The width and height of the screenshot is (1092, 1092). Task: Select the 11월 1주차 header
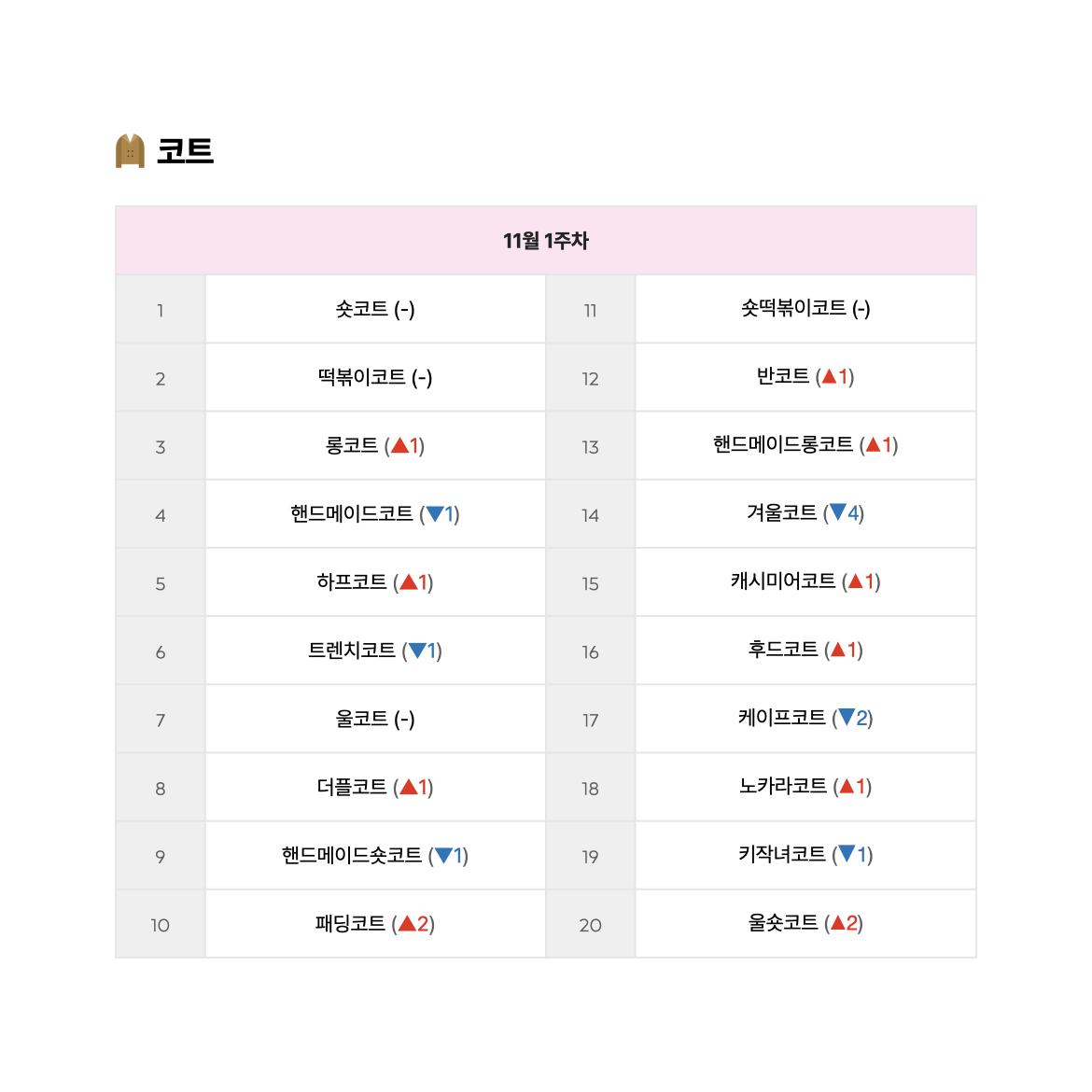[x=546, y=241]
